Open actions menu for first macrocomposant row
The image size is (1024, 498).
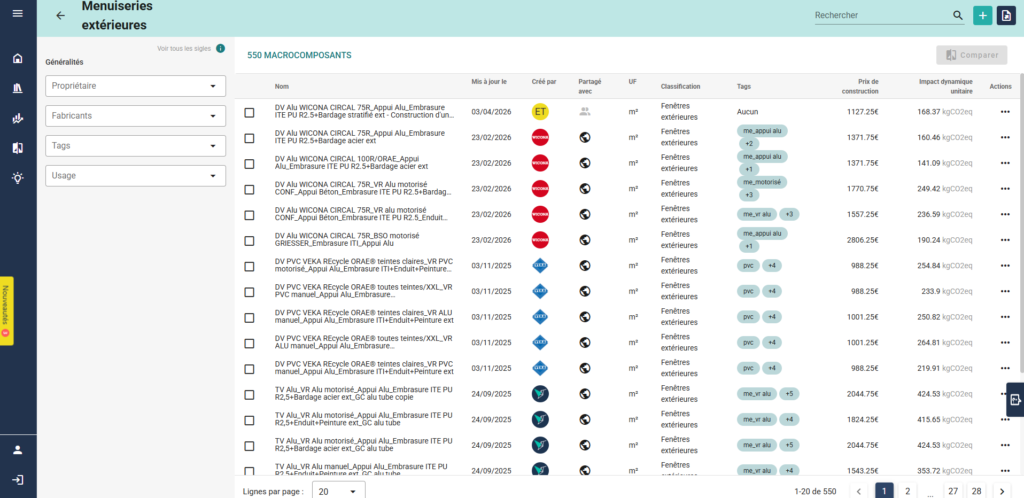(x=1005, y=112)
